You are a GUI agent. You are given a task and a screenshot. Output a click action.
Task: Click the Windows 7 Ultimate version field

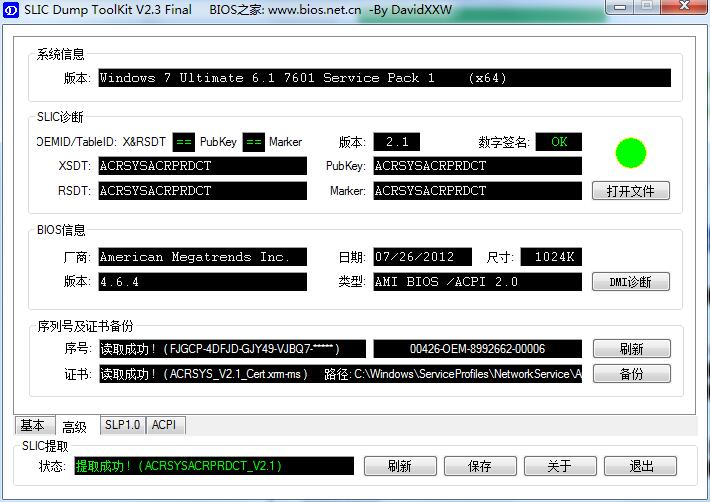point(384,78)
